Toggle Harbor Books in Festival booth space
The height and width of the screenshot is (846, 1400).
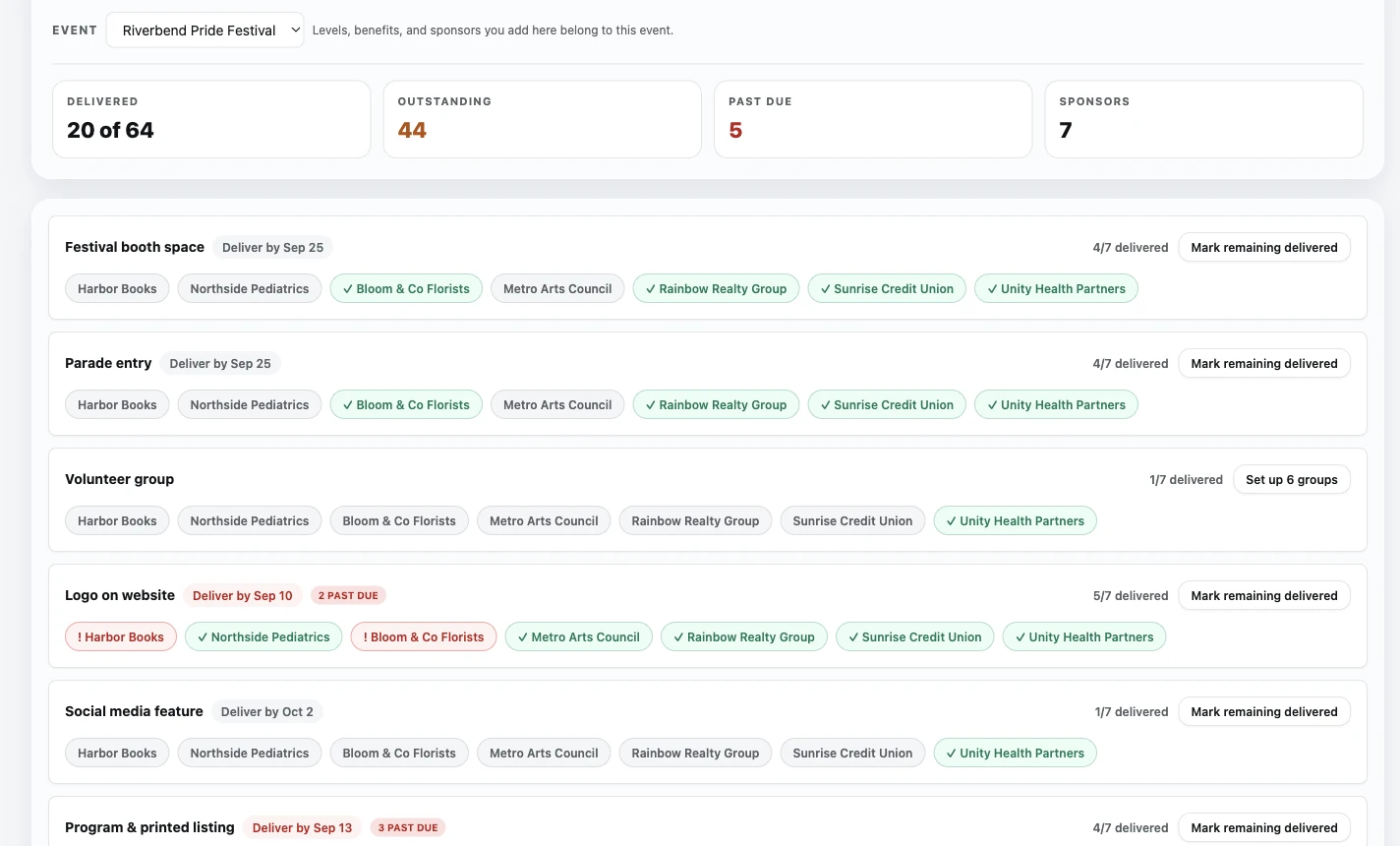click(117, 289)
